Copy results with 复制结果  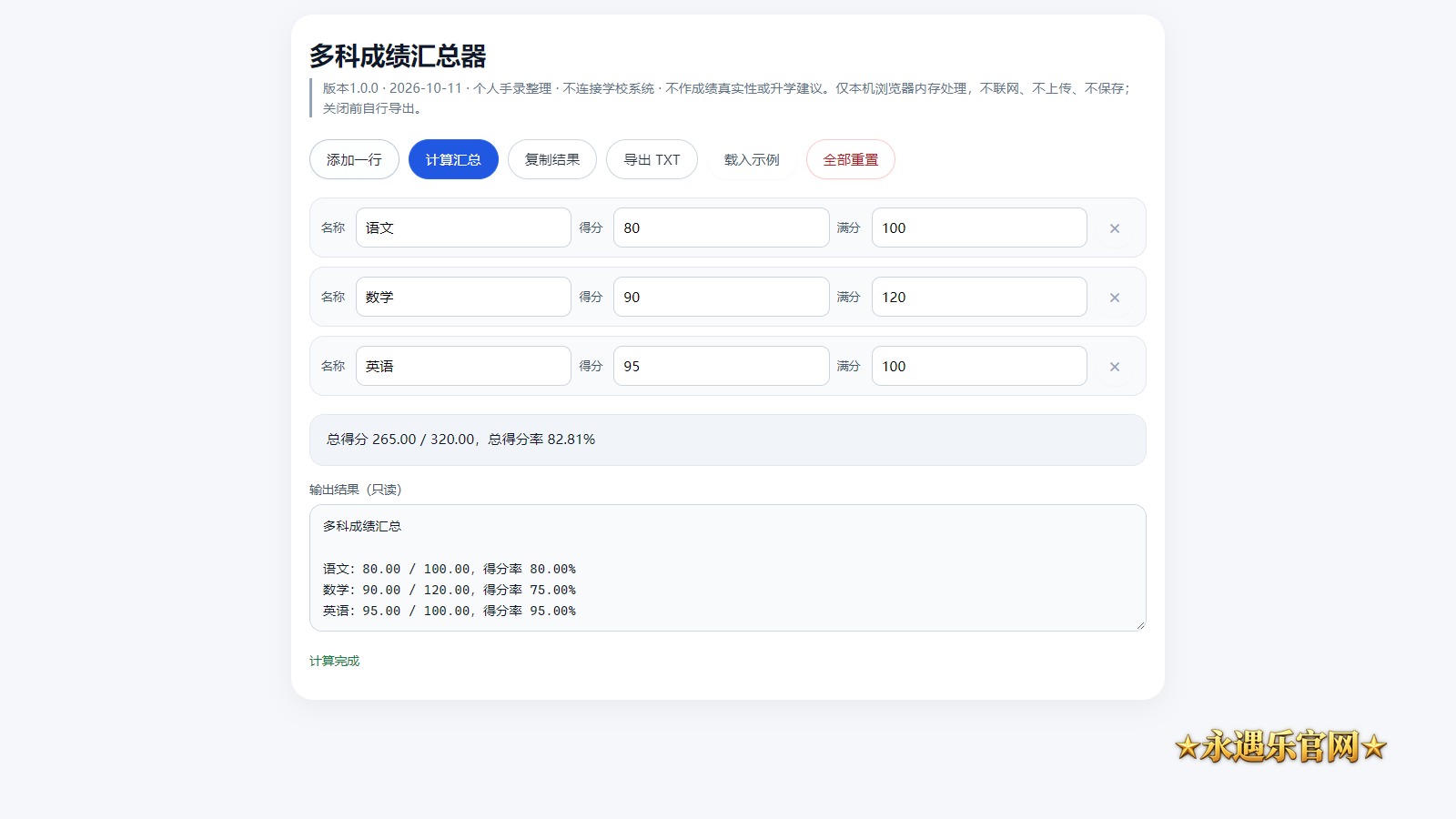coord(552,159)
